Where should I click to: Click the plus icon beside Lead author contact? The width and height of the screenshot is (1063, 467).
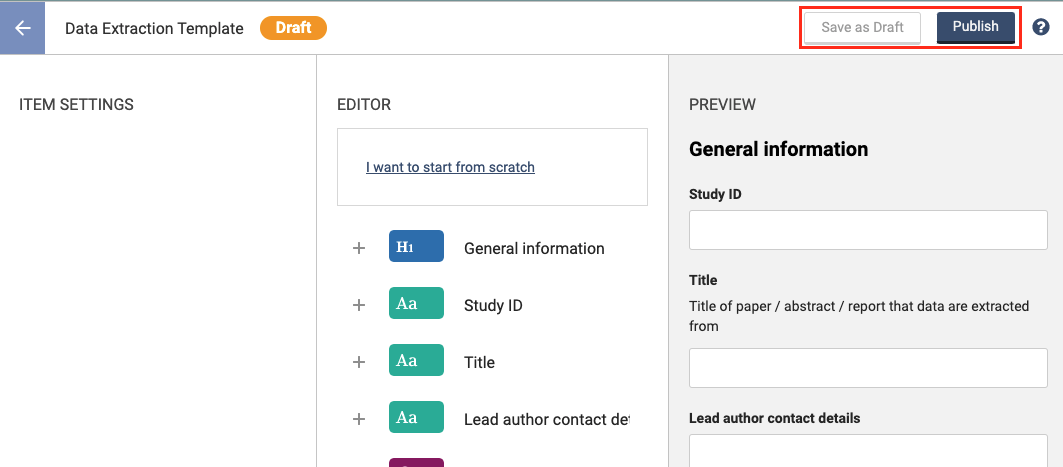[359, 419]
